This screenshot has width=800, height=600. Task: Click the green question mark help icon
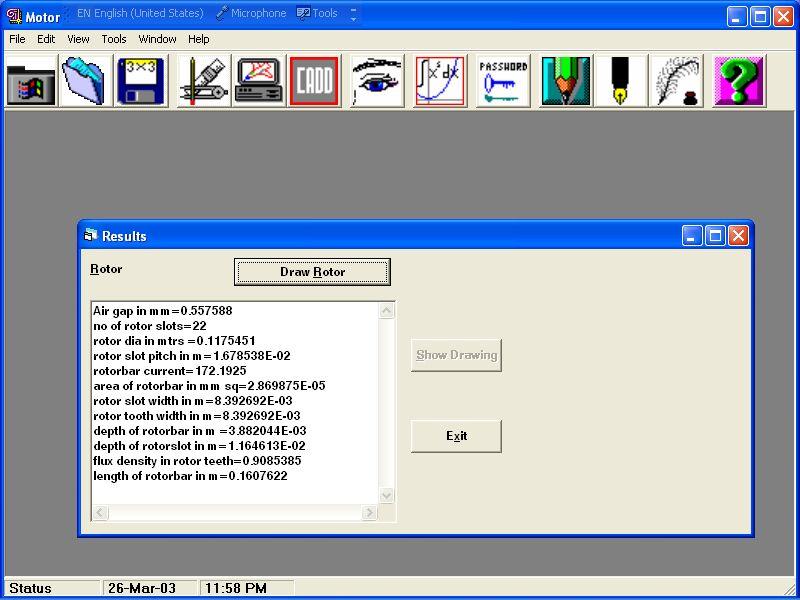[x=739, y=81]
